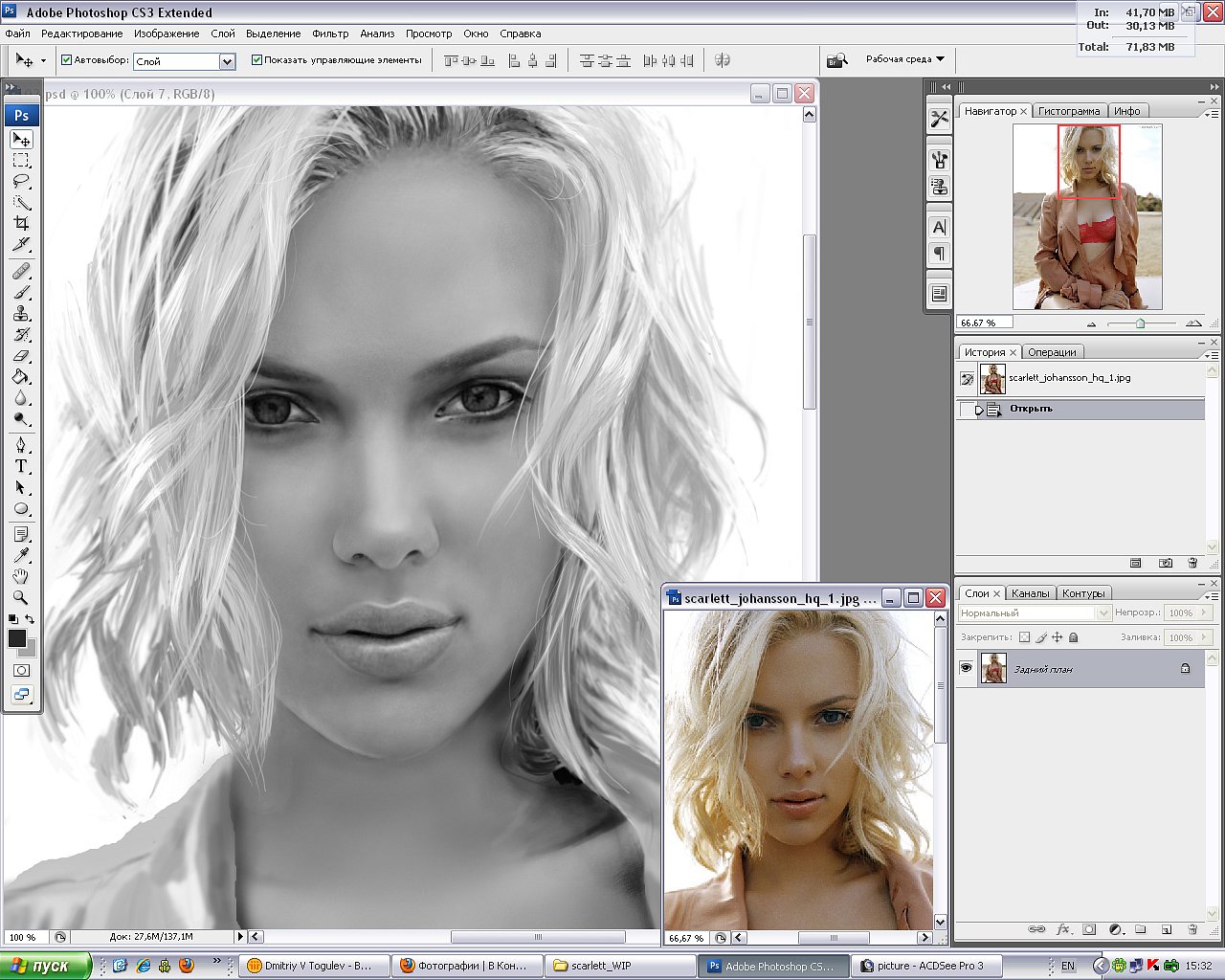Select the Открыть history step
The width and height of the screenshot is (1225, 980).
point(1031,409)
